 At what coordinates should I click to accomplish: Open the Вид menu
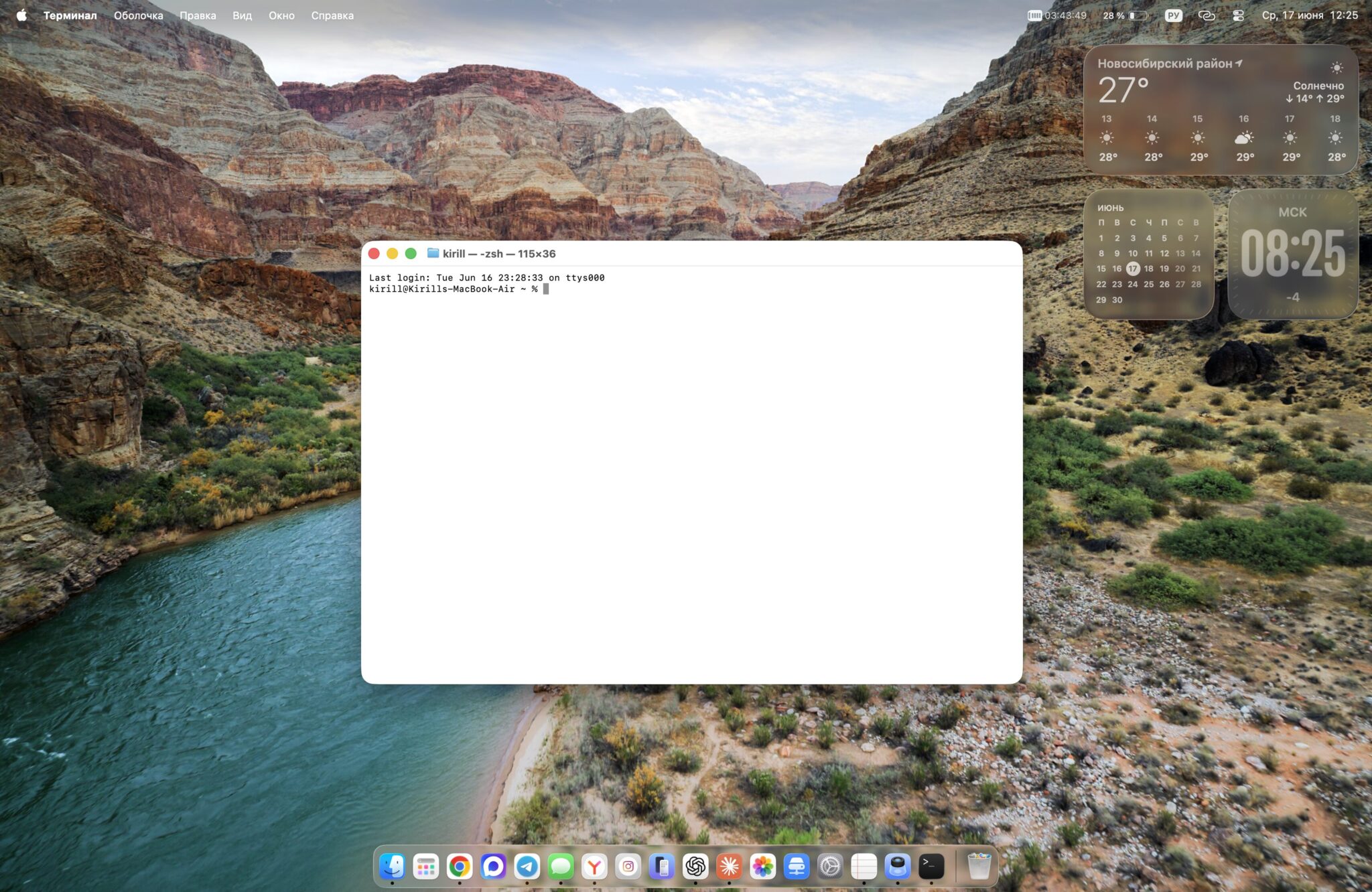(x=243, y=15)
